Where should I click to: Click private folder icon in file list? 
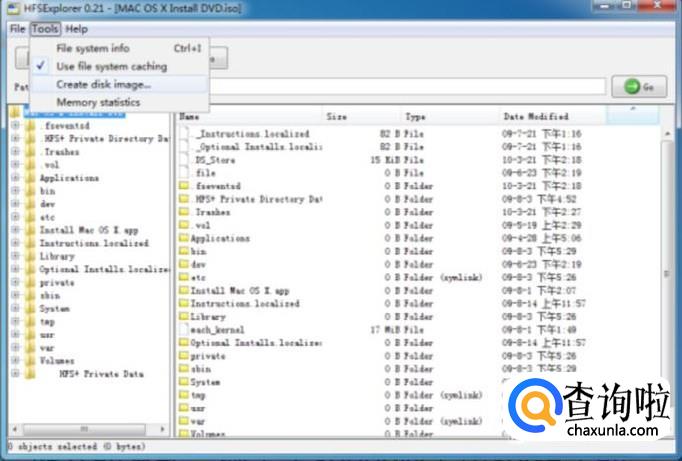[184, 355]
